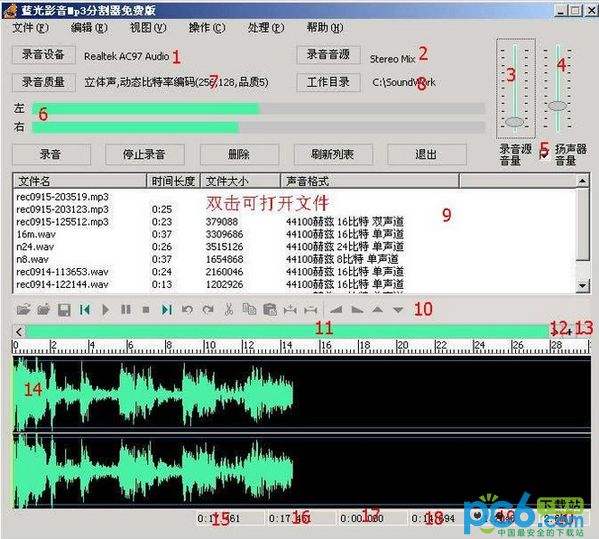The width and height of the screenshot is (599, 539).
Task: Click the 10 mark on time ruler
Action: [210, 345]
